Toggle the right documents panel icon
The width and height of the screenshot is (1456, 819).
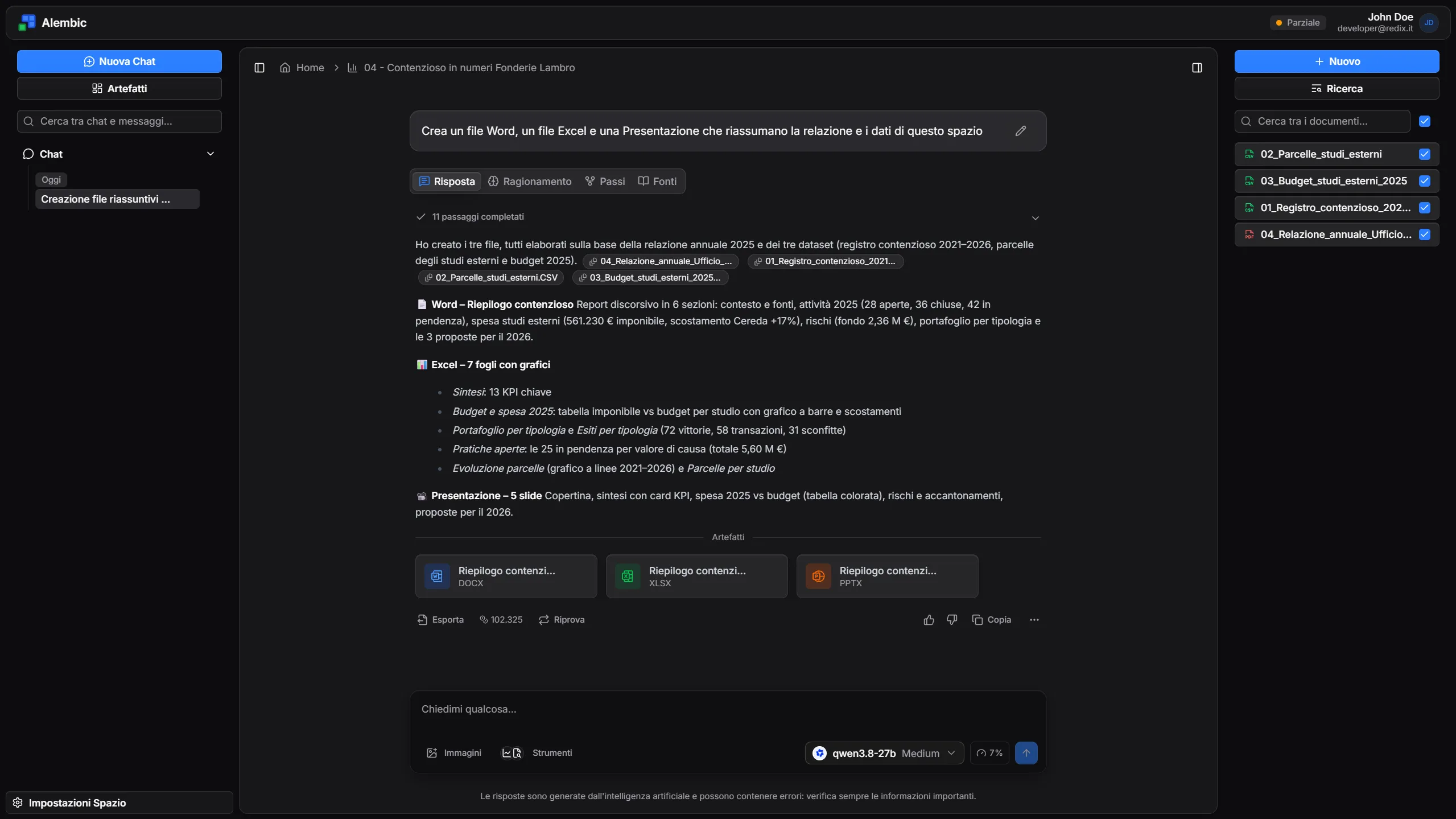[1197, 68]
